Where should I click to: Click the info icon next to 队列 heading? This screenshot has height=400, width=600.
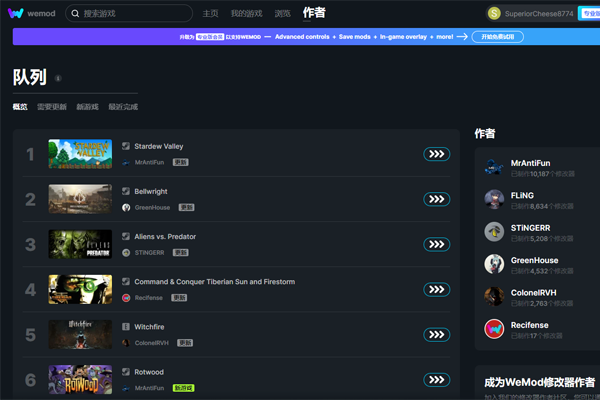[x=58, y=78]
